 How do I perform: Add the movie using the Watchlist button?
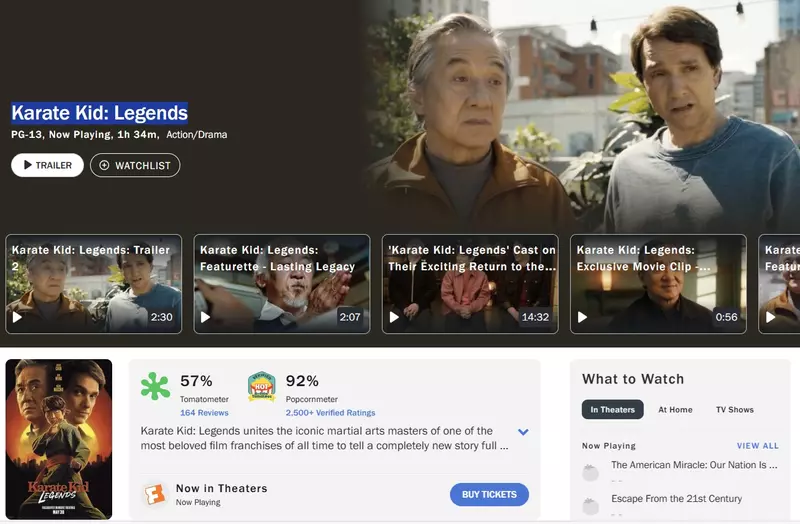135,165
